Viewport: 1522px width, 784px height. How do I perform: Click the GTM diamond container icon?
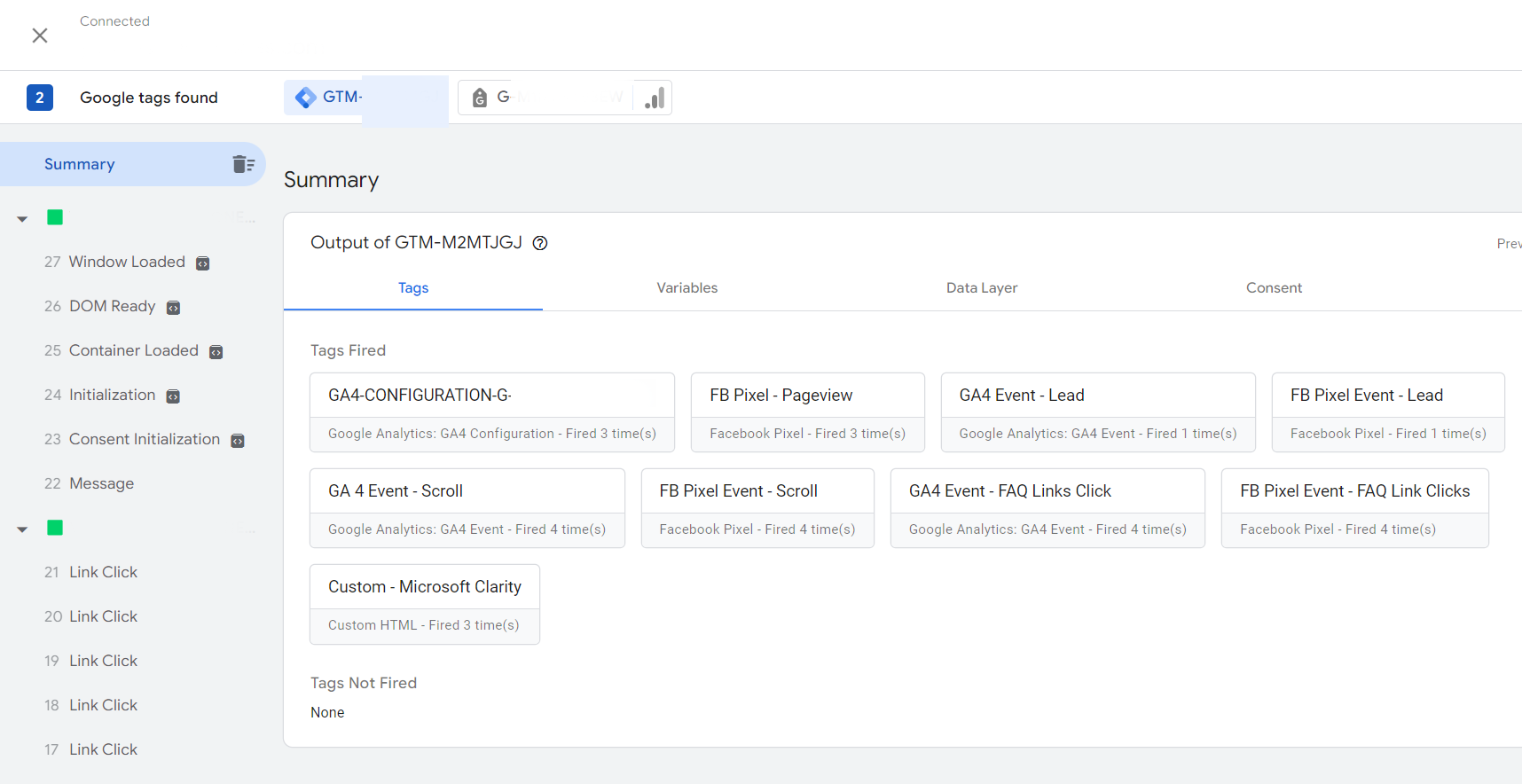click(x=306, y=98)
